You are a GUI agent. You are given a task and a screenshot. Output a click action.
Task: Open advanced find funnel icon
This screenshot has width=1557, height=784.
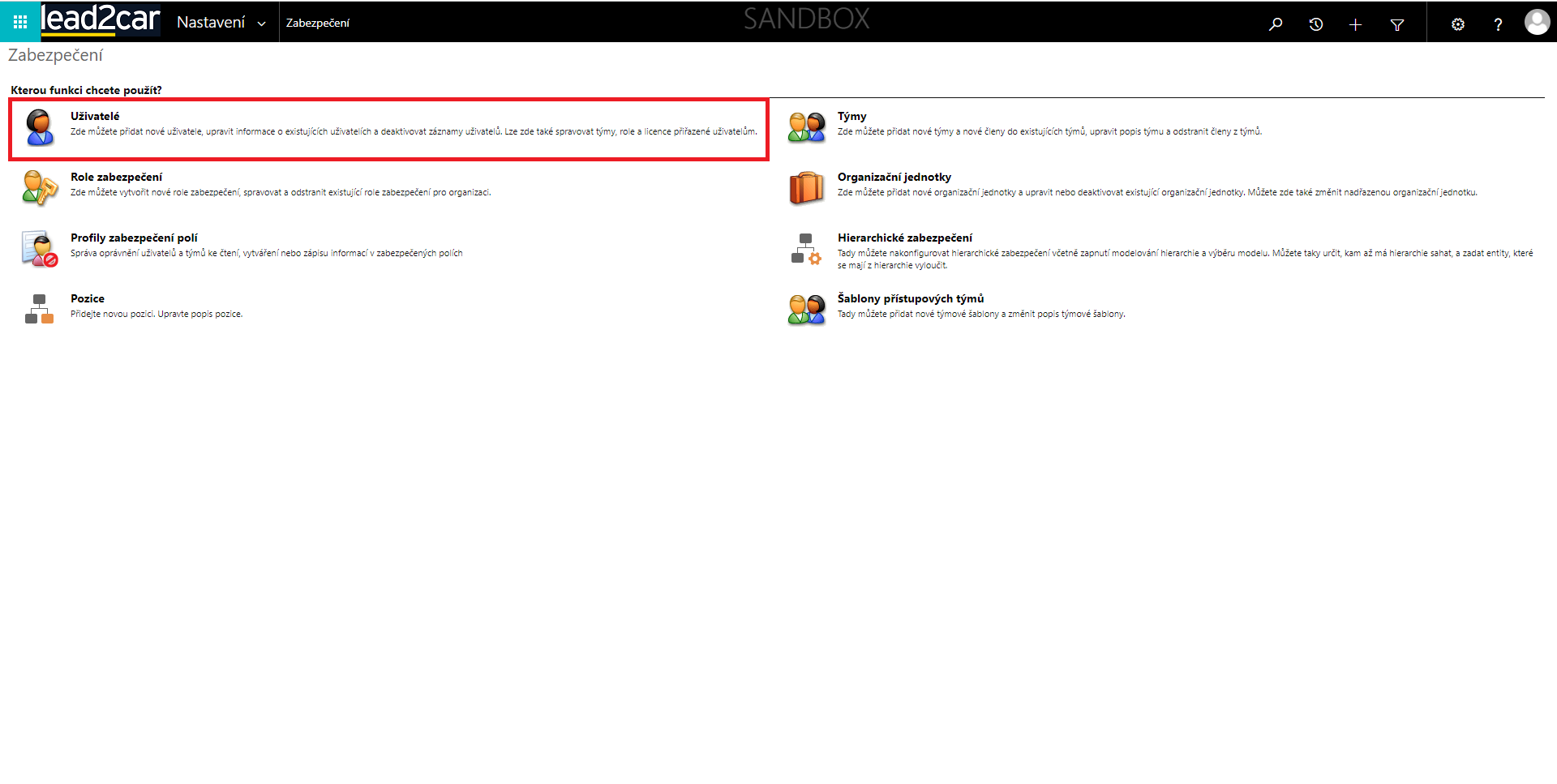(x=1396, y=24)
